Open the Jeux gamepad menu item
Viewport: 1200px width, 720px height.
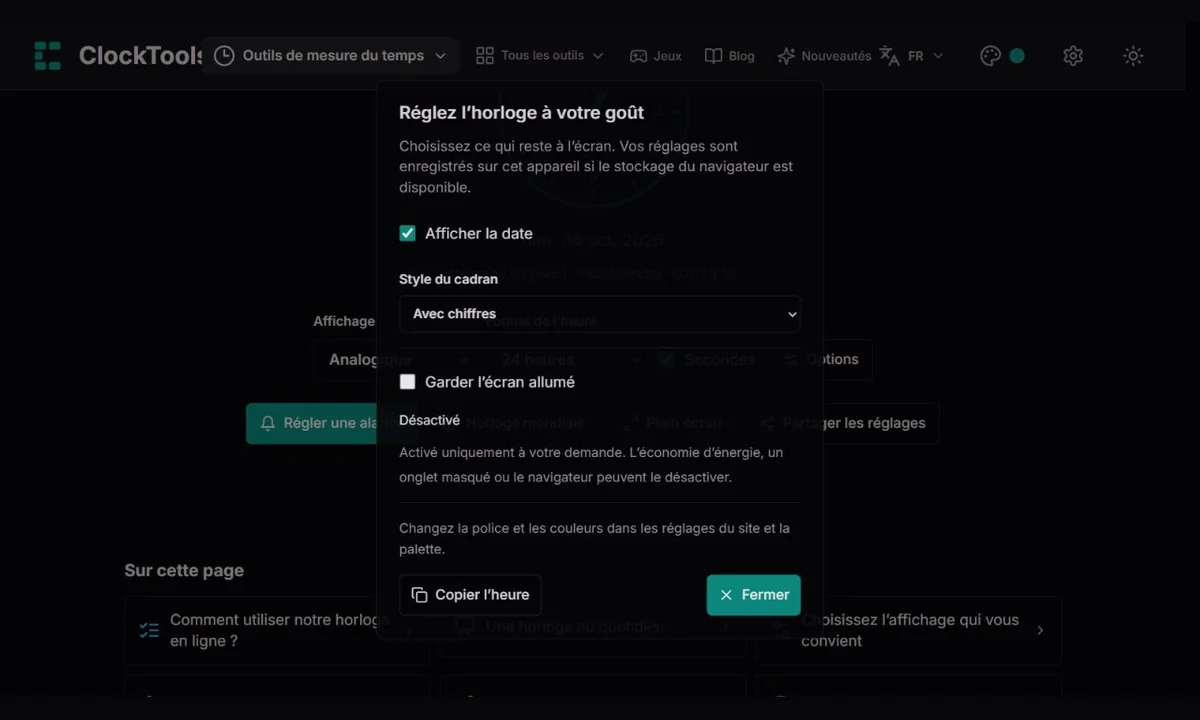point(655,56)
